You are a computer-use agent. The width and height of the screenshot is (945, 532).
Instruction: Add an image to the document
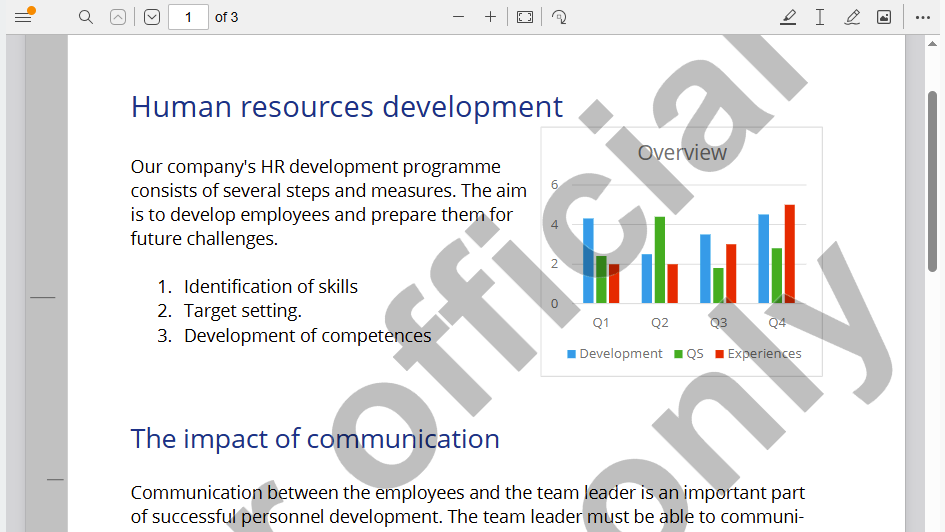pyautogui.click(x=884, y=17)
